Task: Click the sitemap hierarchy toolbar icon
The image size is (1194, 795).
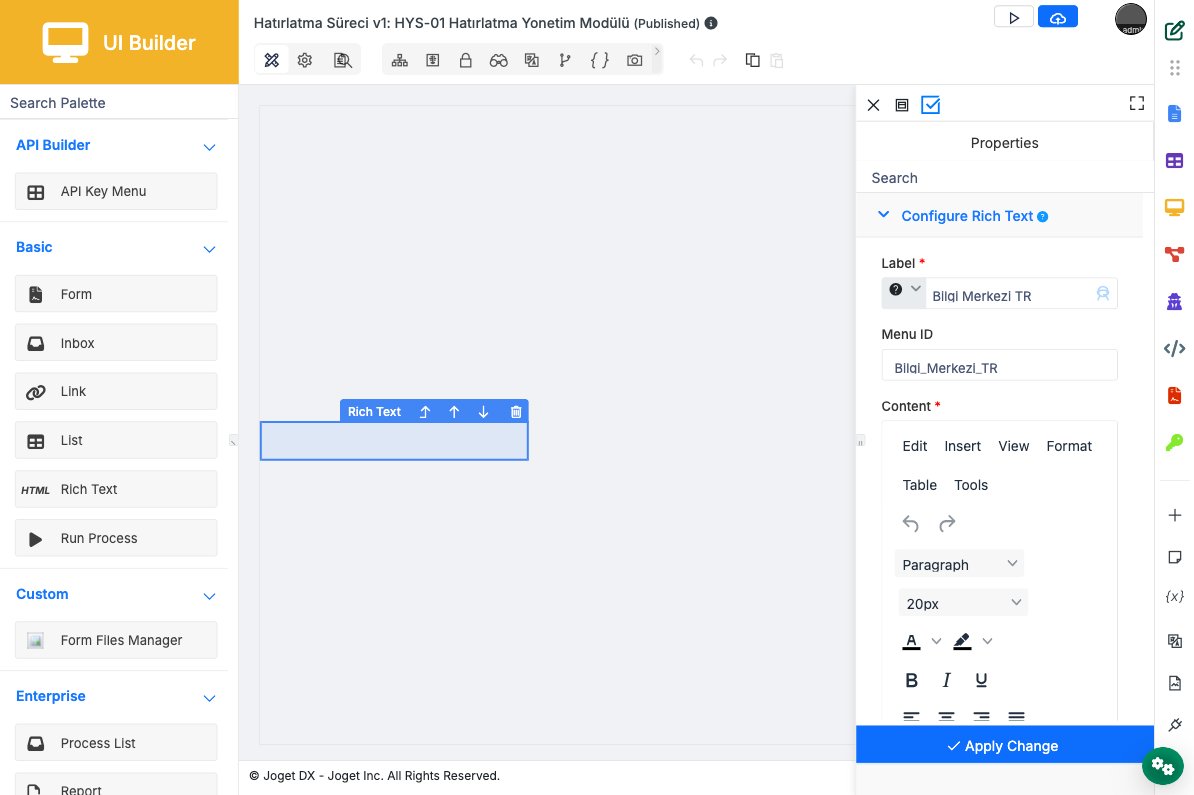Action: point(400,60)
